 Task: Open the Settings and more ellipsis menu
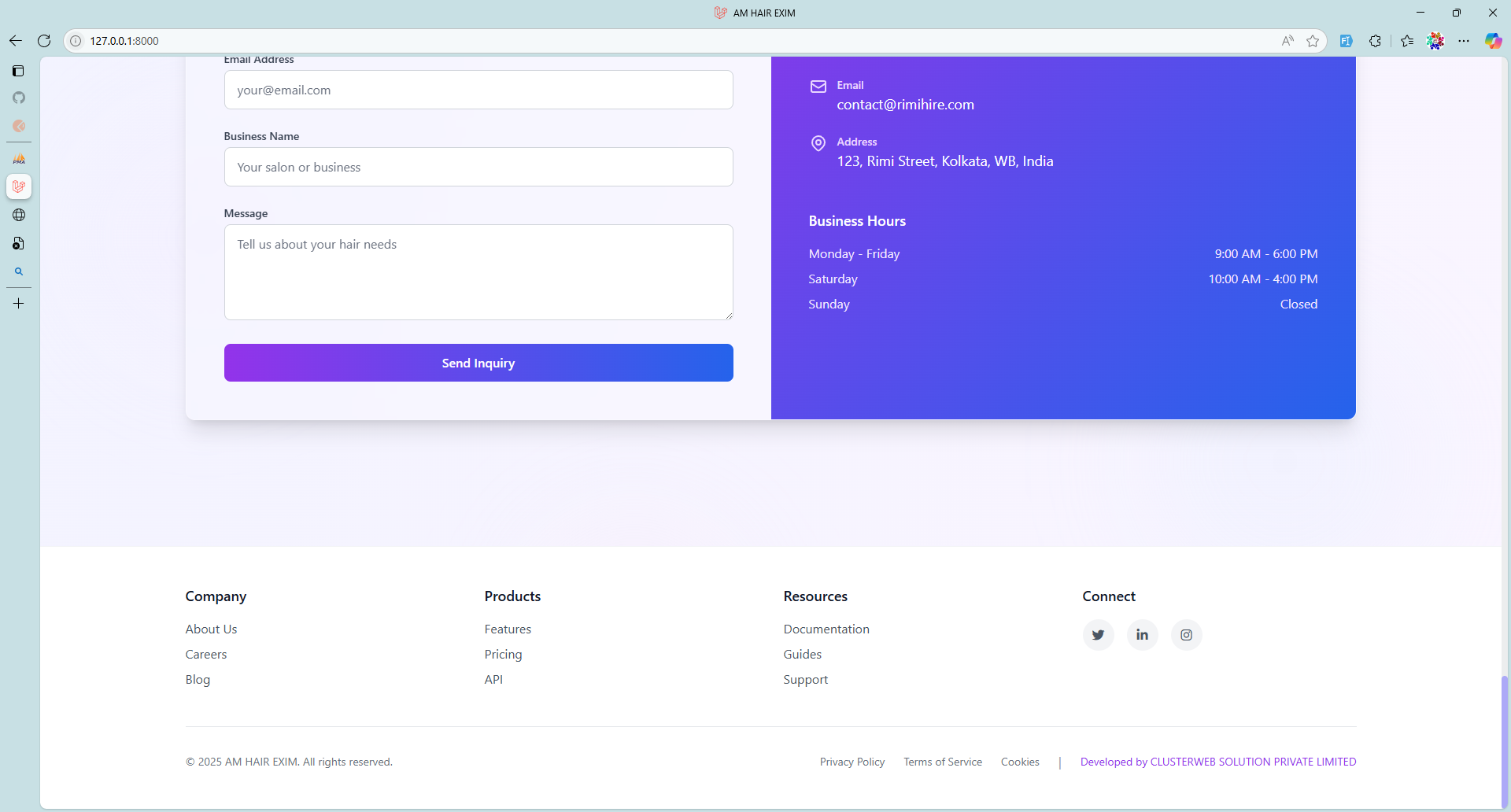pos(1464,41)
